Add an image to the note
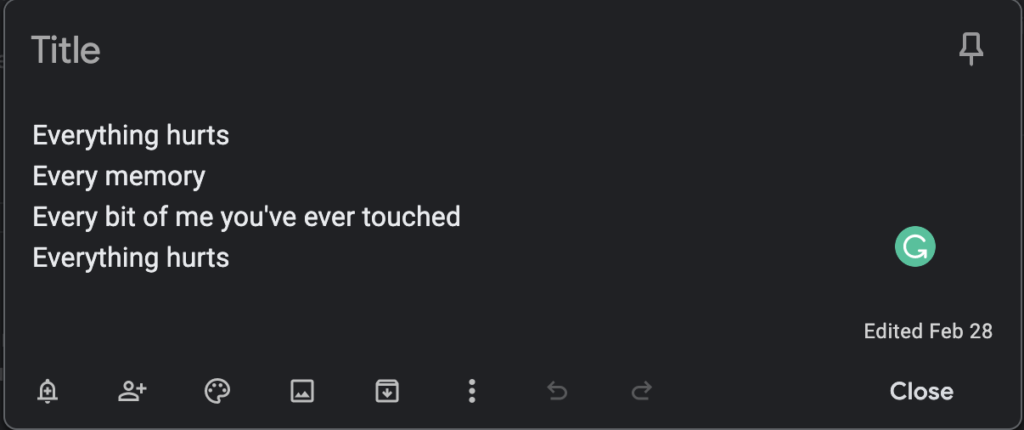This screenshot has height=430, width=1024. pos(302,391)
